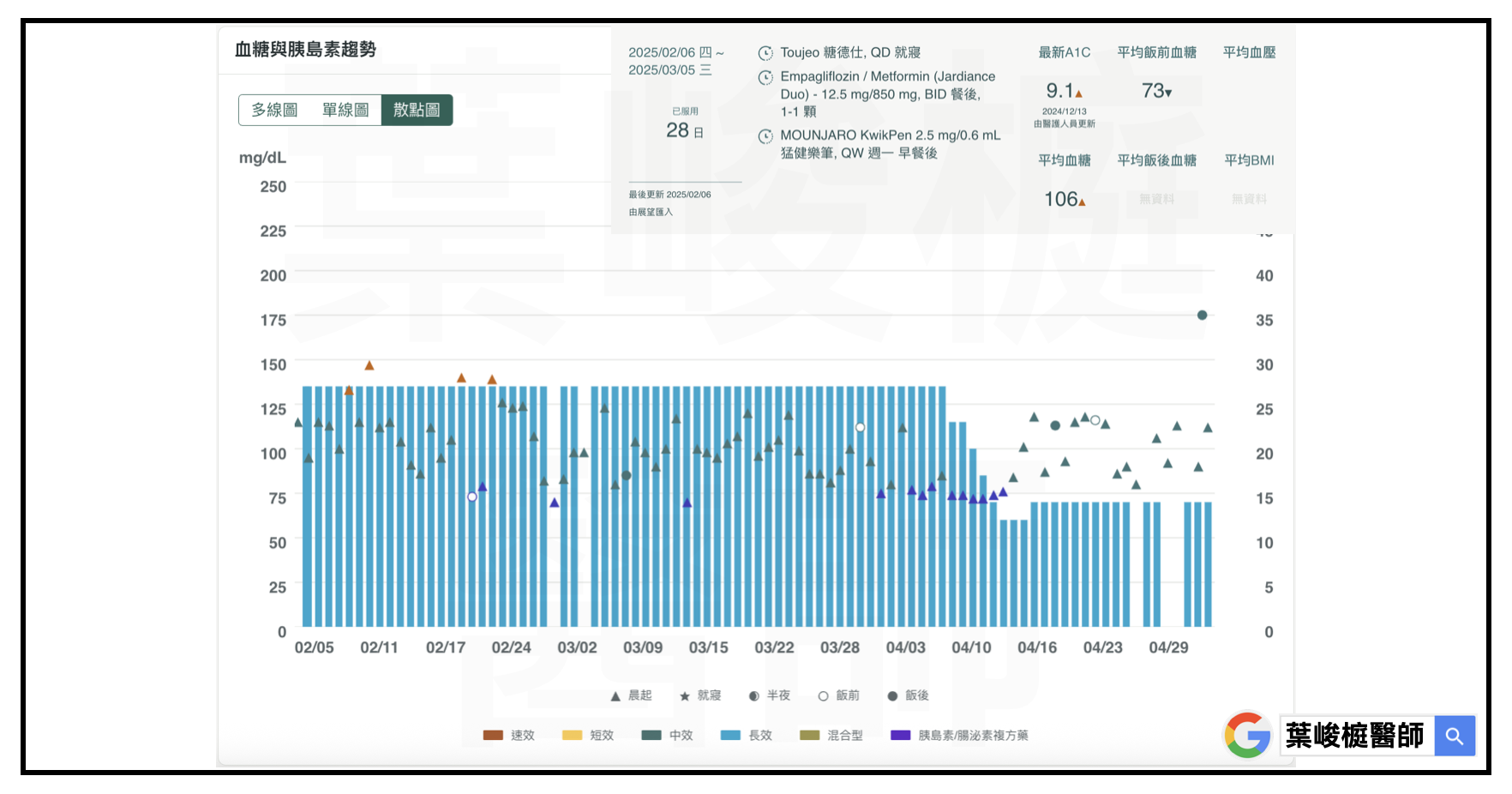Switch to the 多線圖 chart view
Screen dimensions: 1512x794
(x=274, y=110)
